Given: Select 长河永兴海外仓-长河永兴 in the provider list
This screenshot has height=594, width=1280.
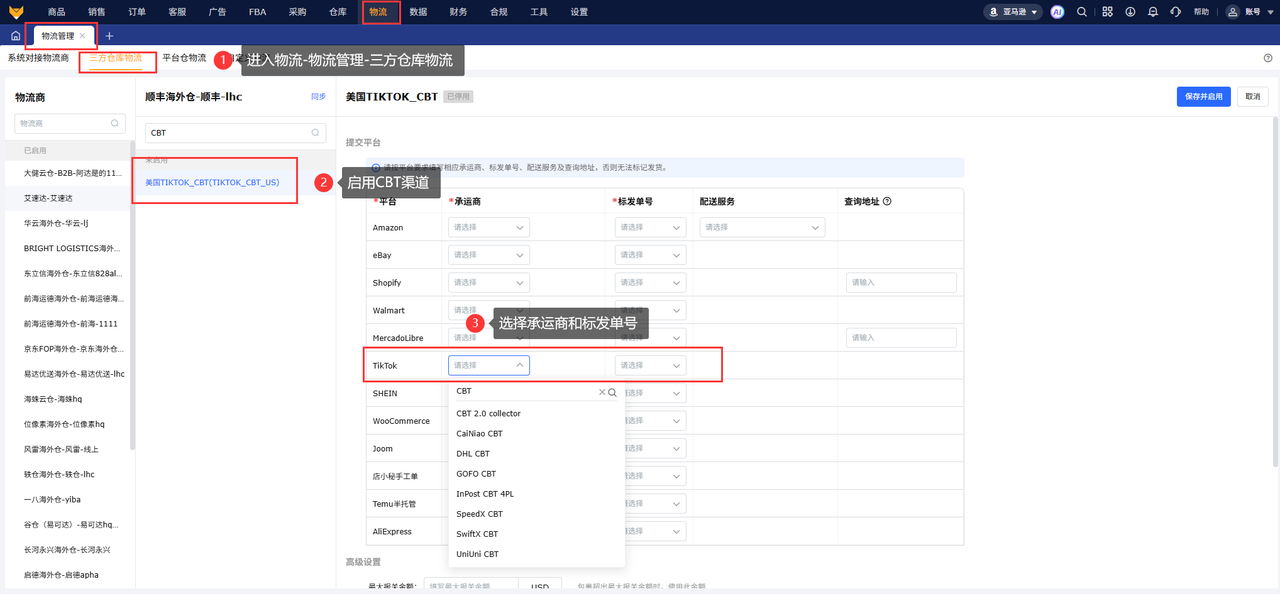Looking at the screenshot, I should (67, 549).
